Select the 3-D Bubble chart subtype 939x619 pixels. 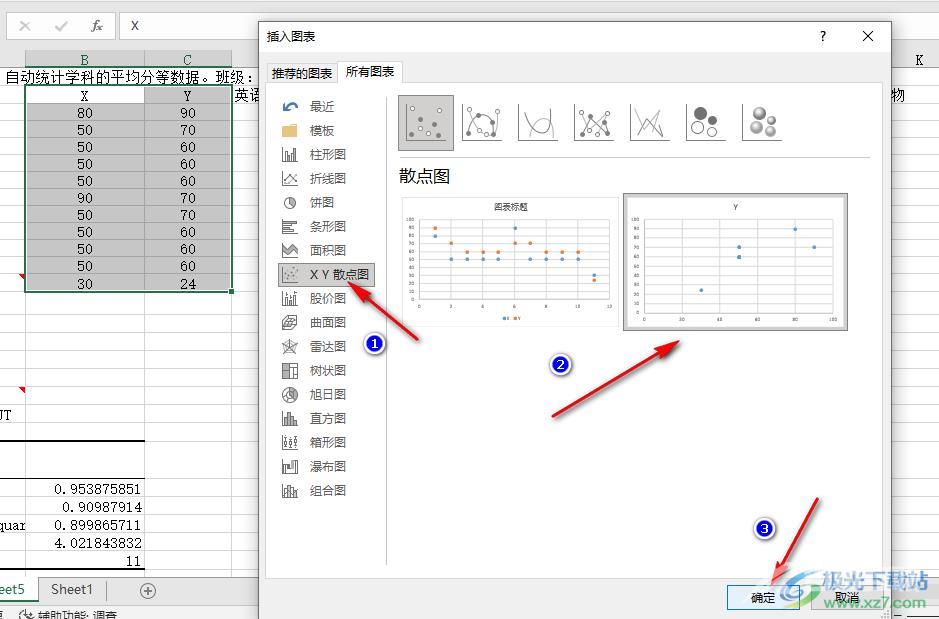click(762, 122)
